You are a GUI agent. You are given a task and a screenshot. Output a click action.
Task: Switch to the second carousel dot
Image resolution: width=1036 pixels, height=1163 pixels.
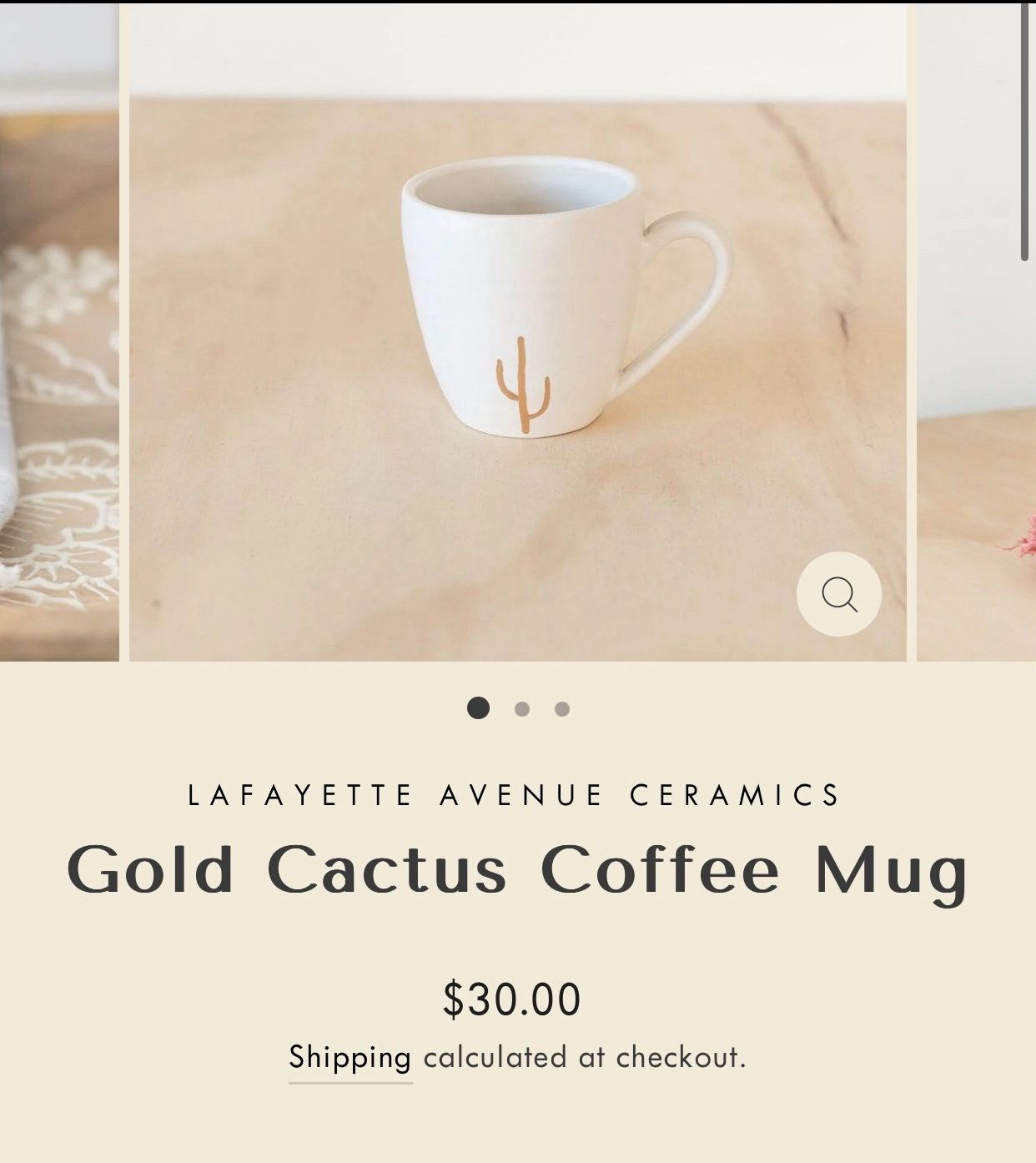point(522,709)
